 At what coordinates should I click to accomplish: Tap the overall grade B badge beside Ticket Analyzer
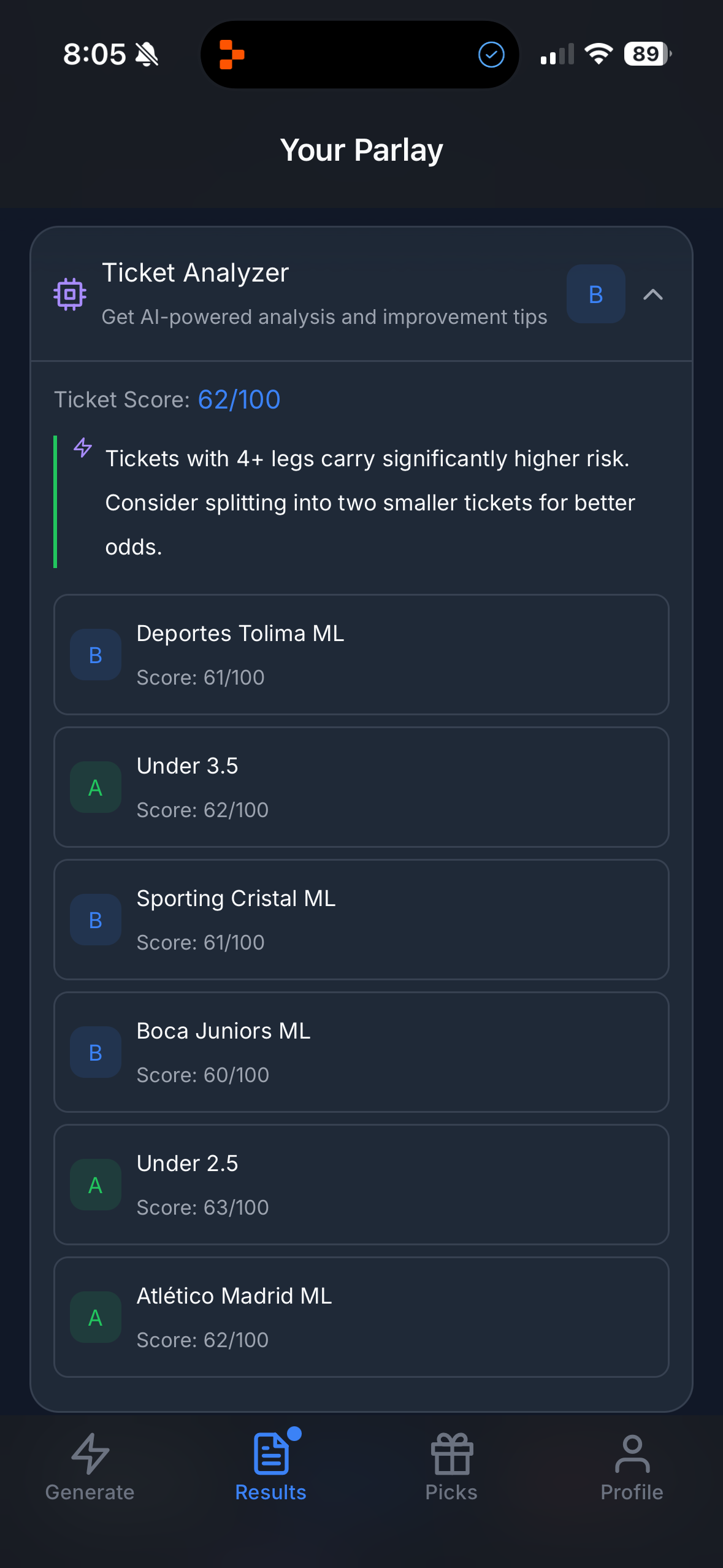click(594, 294)
